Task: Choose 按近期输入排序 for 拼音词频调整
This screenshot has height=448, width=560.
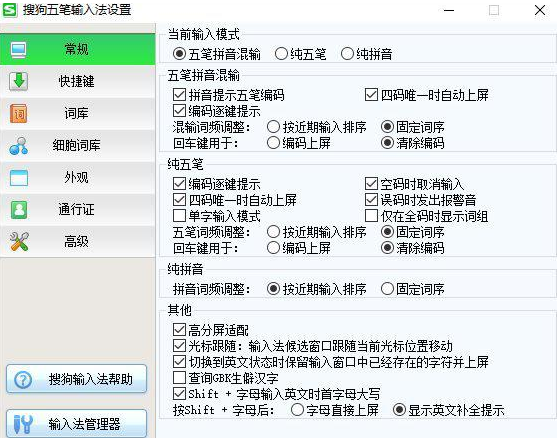Action: pyautogui.click(x=273, y=289)
